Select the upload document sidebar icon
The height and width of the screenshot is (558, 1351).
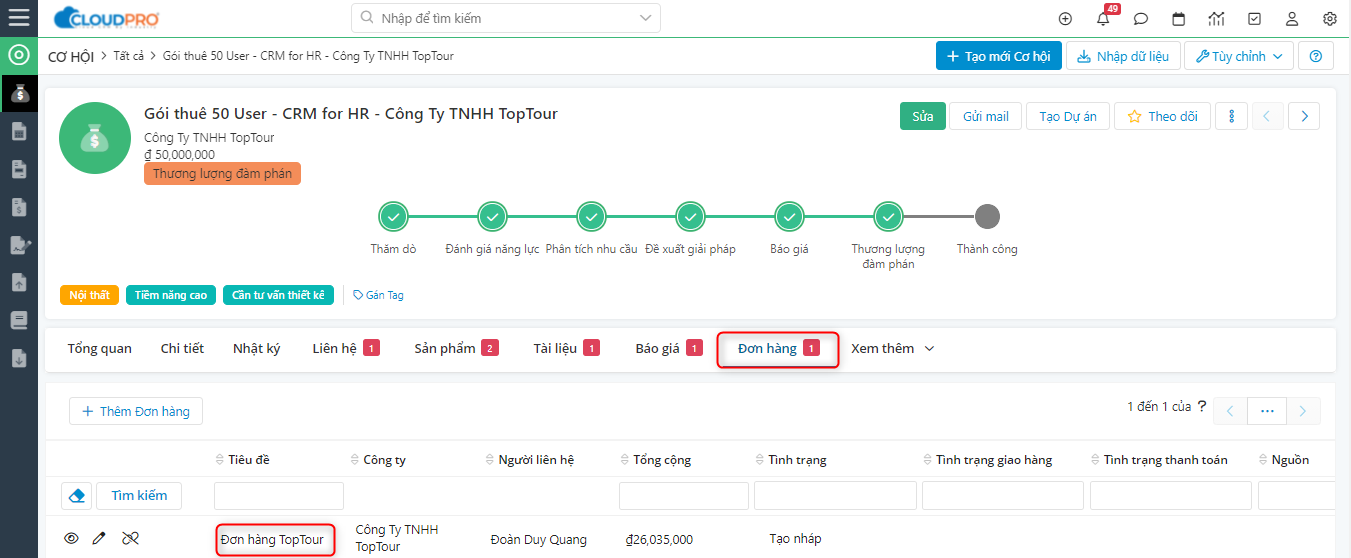point(19,283)
